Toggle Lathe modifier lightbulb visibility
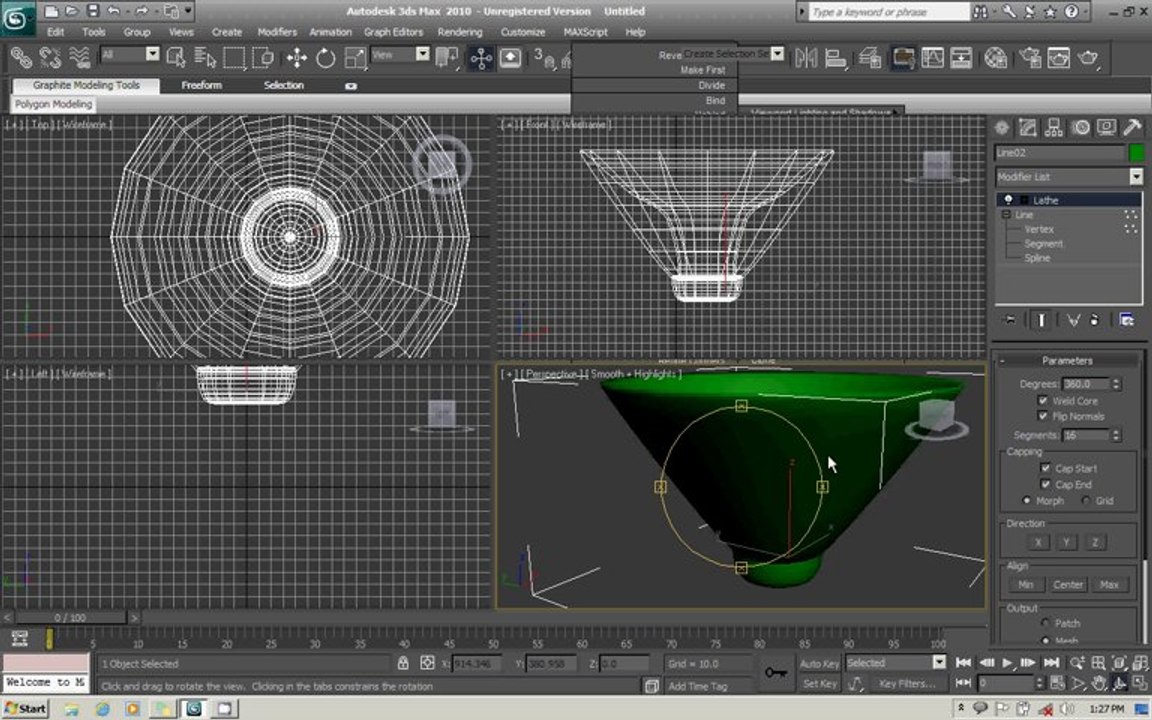Viewport: 1152px width, 720px height. (1008, 200)
